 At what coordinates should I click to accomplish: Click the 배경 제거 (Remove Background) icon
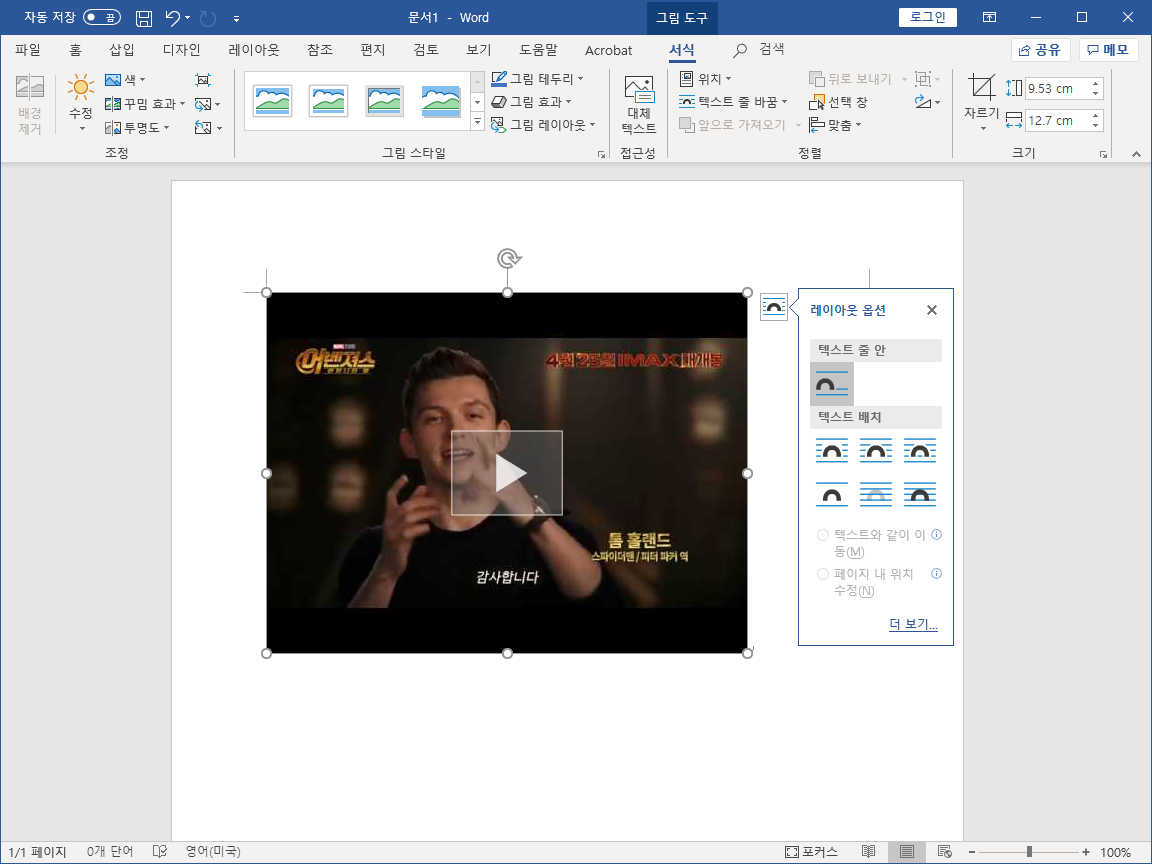pyautogui.click(x=29, y=105)
